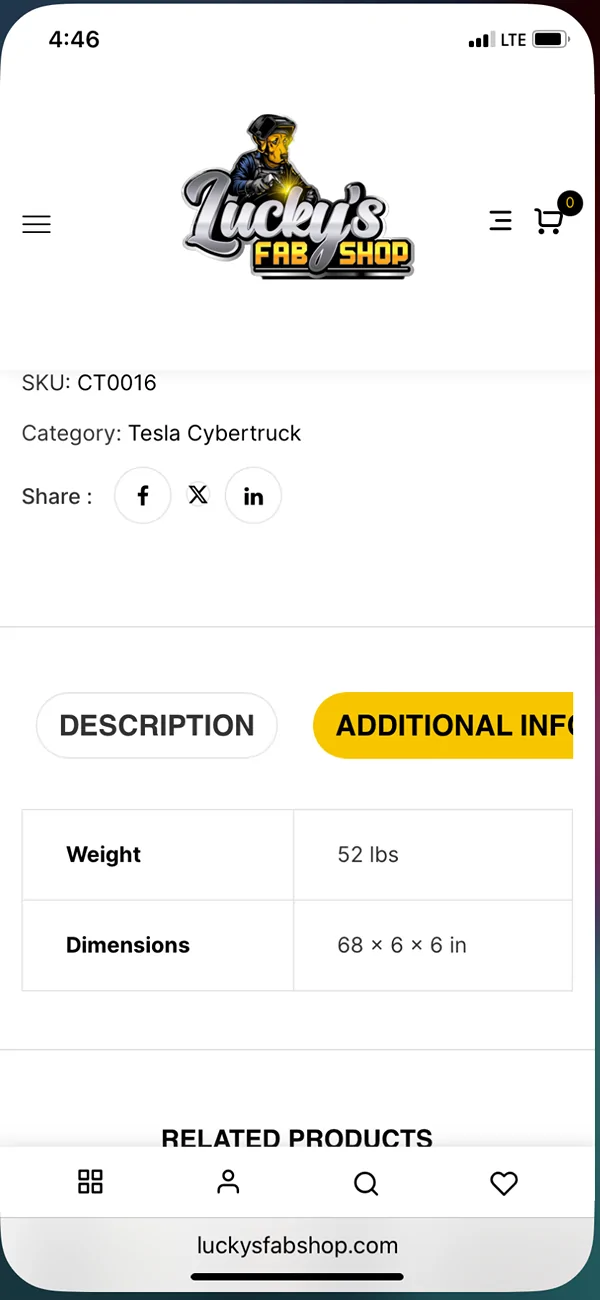Tap the cart item count badge

pos(570,203)
